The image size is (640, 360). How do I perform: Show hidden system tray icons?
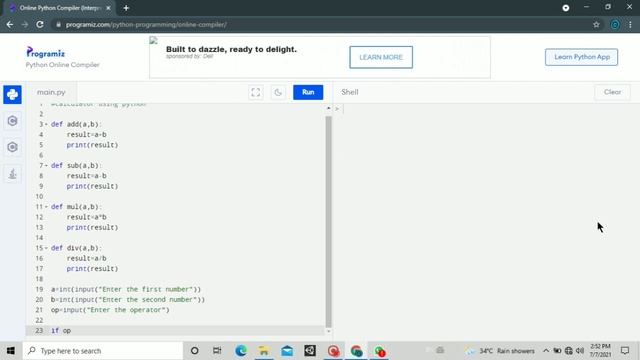point(546,351)
